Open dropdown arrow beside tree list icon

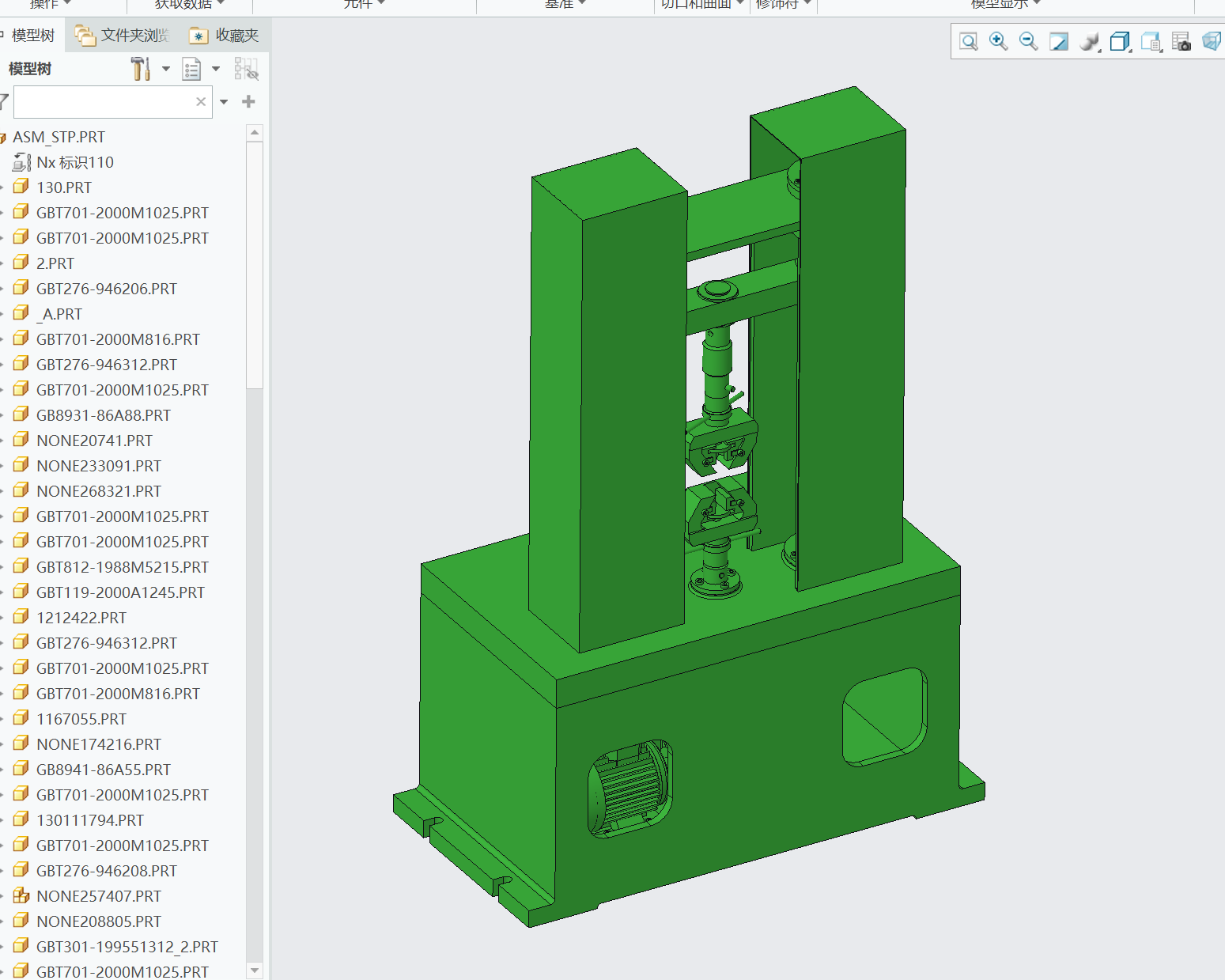(216, 69)
